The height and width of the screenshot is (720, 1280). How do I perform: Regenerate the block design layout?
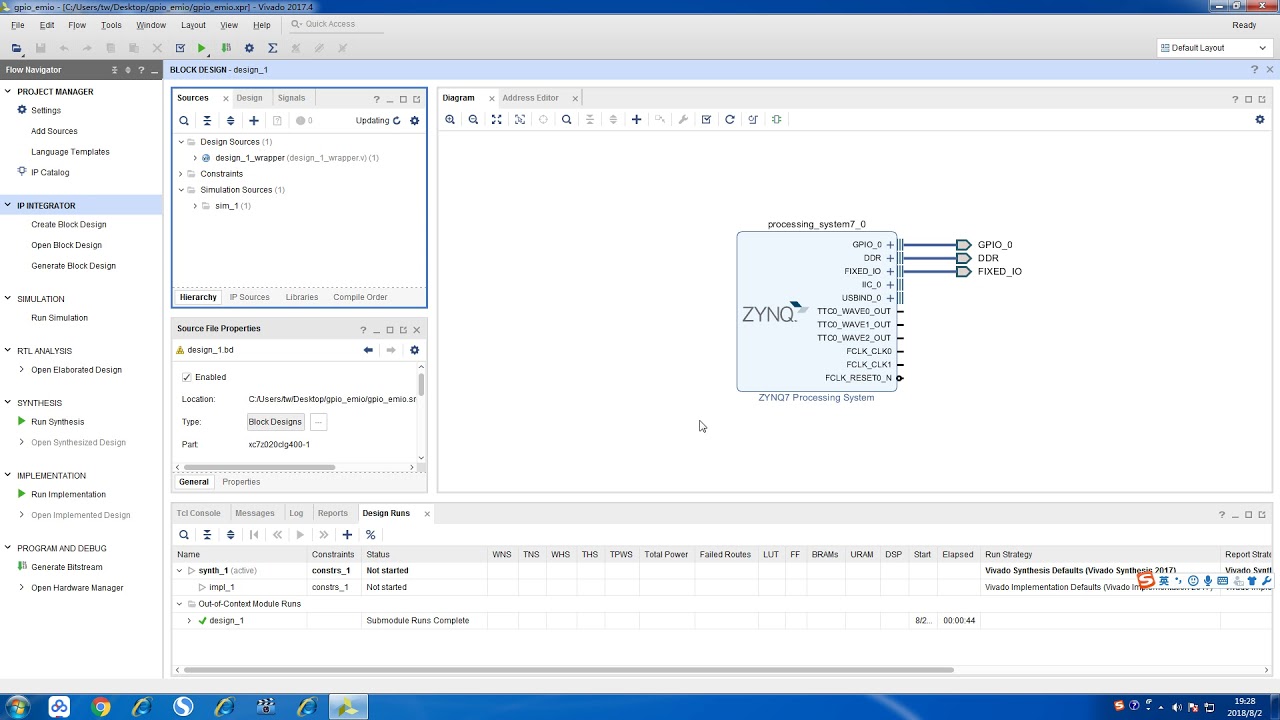[x=730, y=119]
